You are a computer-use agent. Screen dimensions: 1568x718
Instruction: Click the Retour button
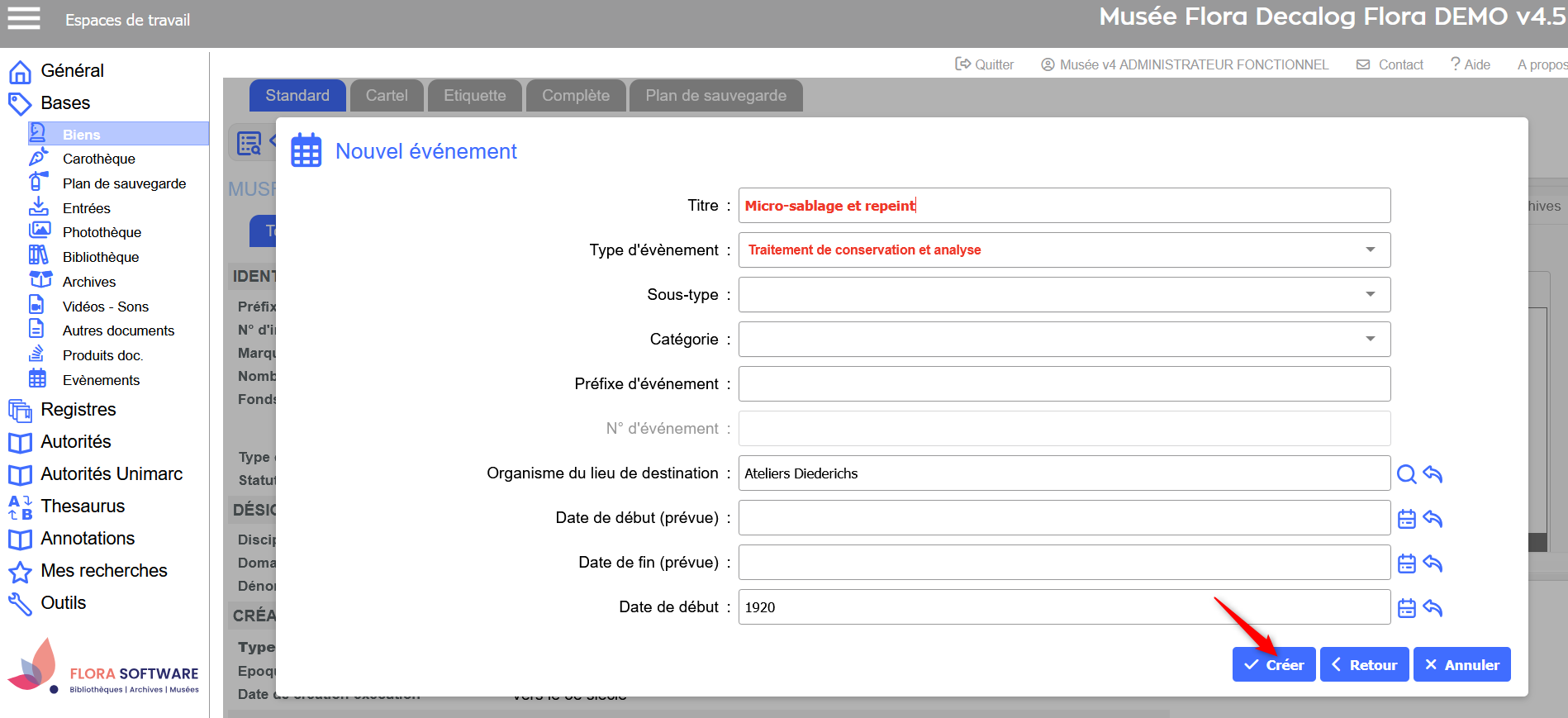coord(1364,665)
